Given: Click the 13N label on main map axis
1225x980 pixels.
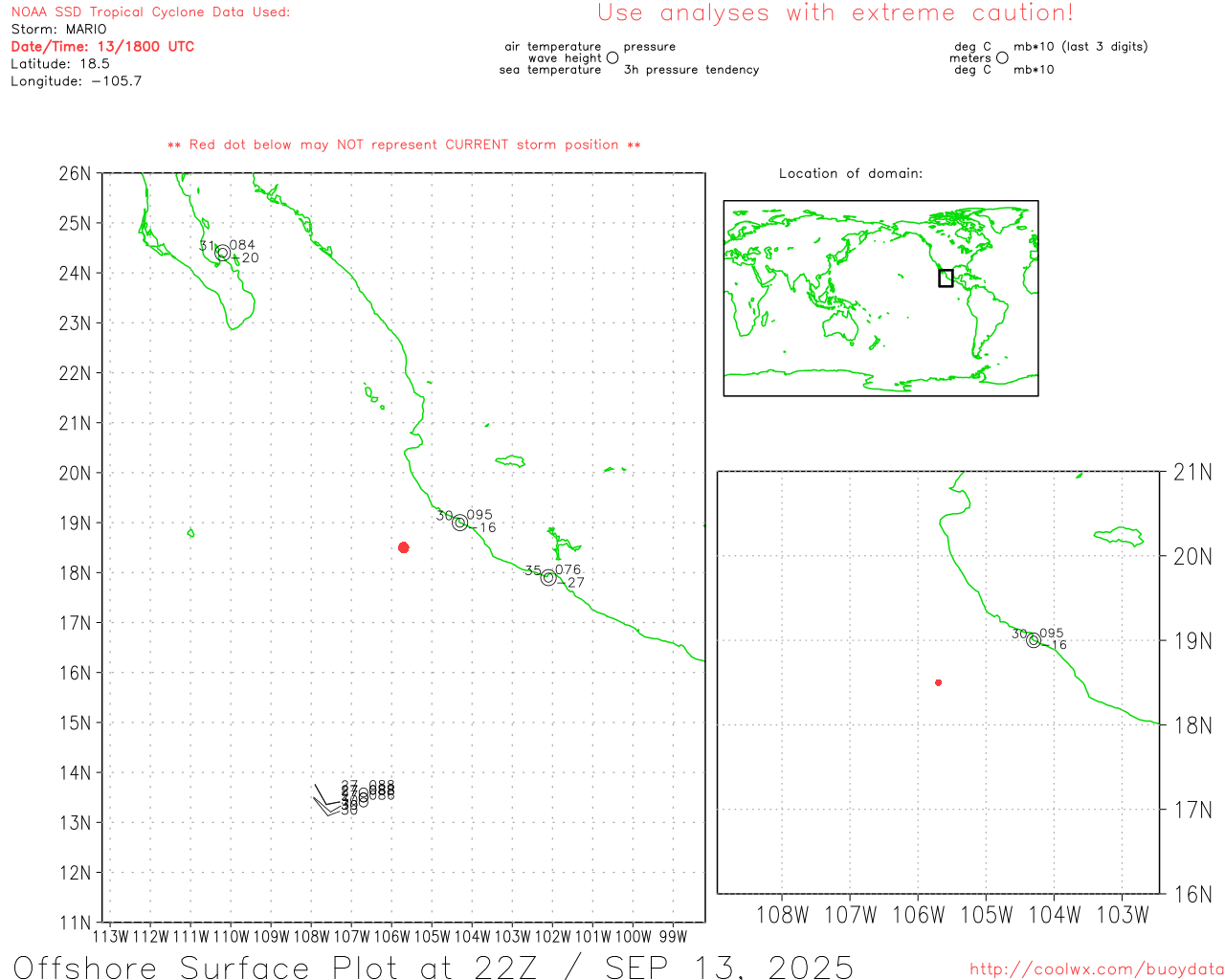Looking at the screenshot, I should [x=75, y=823].
